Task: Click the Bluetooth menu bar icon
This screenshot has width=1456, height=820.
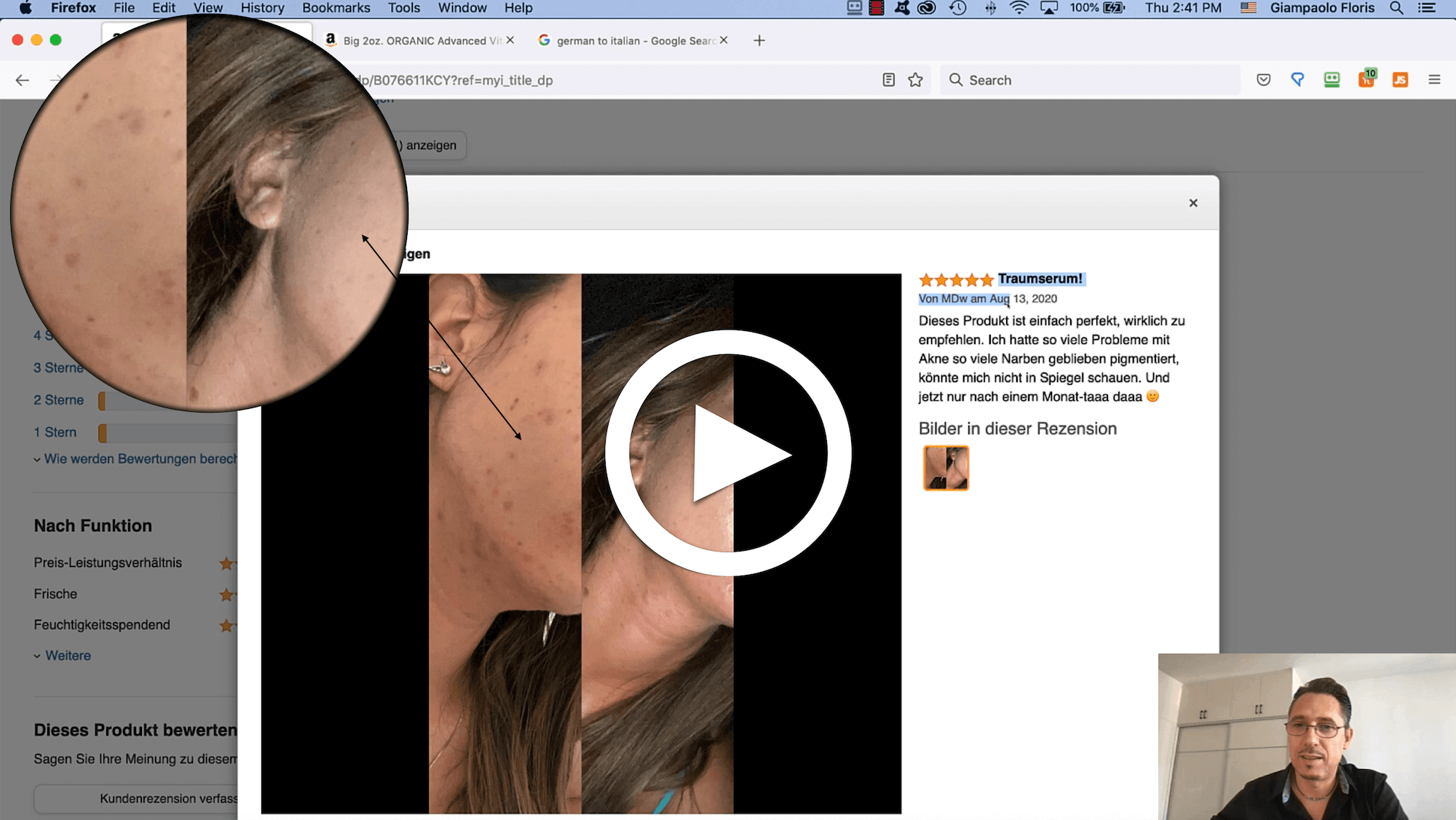Action: [x=990, y=8]
